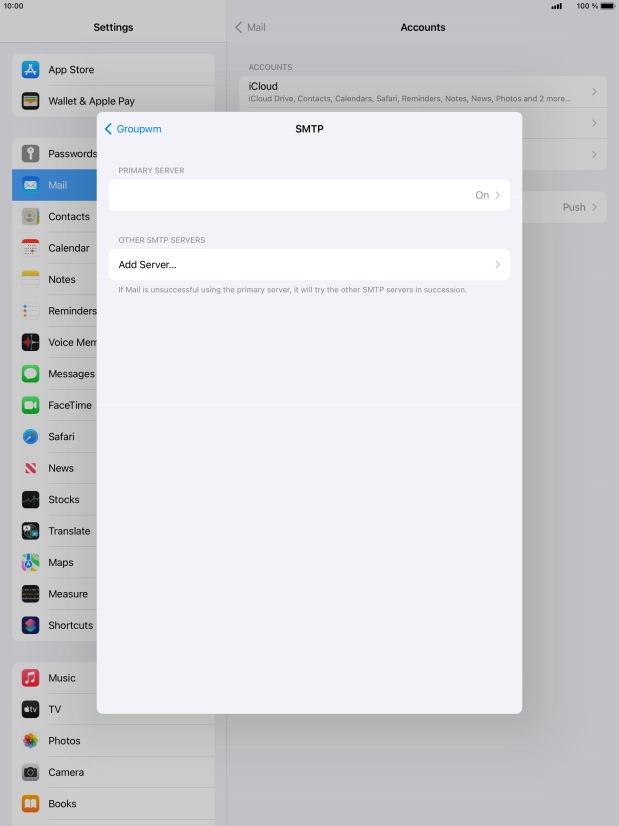Viewport: 619px width, 826px height.
Task: Open the Contacts icon in sidebar
Action: (30, 217)
